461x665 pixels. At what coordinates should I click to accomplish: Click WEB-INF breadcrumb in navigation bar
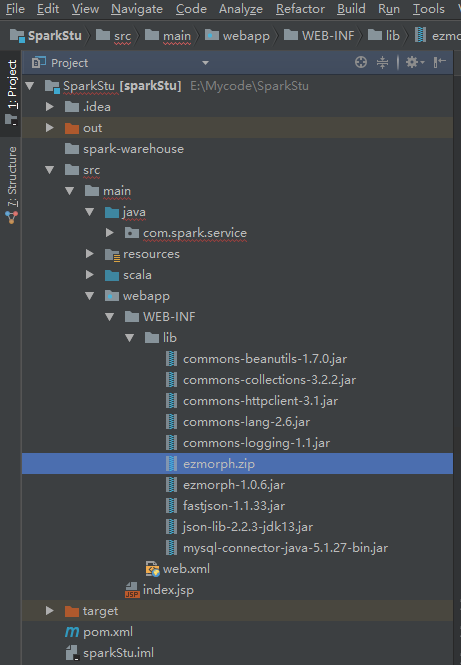pyautogui.click(x=319, y=36)
